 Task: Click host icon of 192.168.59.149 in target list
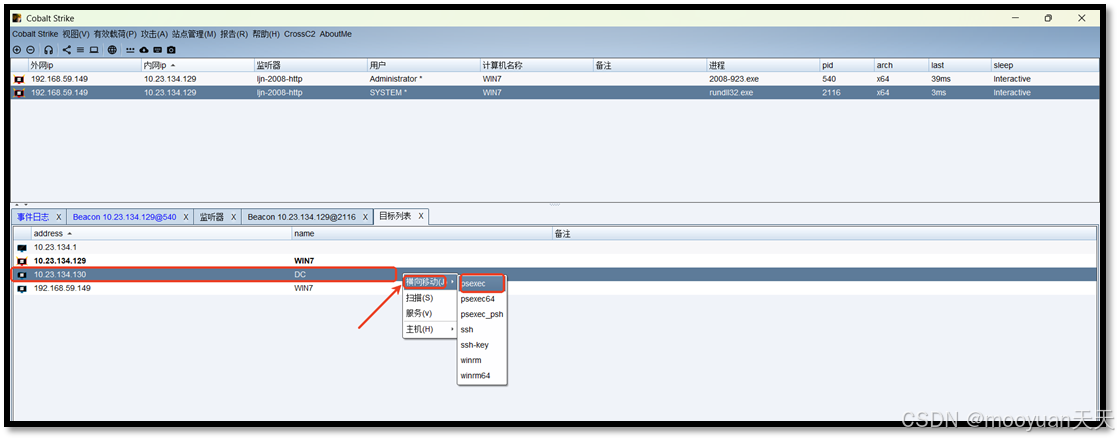(22, 289)
